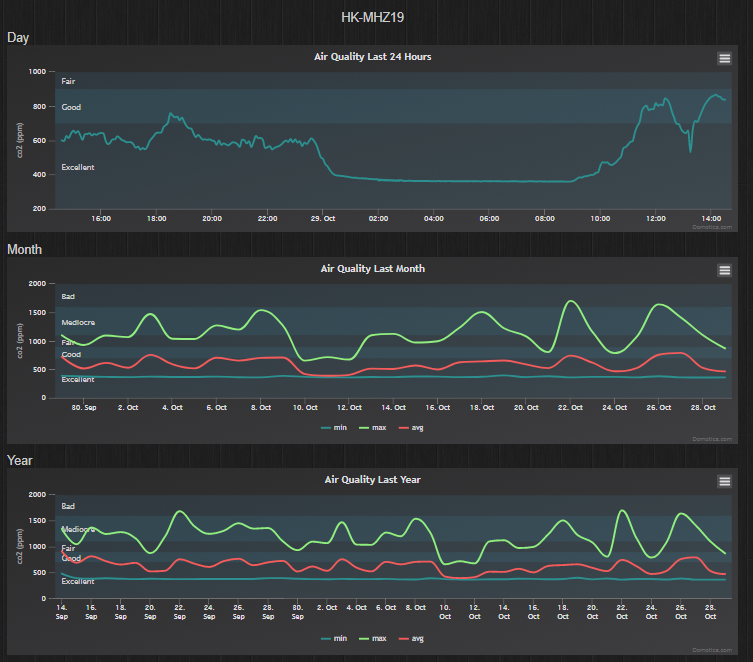Click the Domoticz.com credit under month chart
This screenshot has width=753, height=662.
point(712,439)
